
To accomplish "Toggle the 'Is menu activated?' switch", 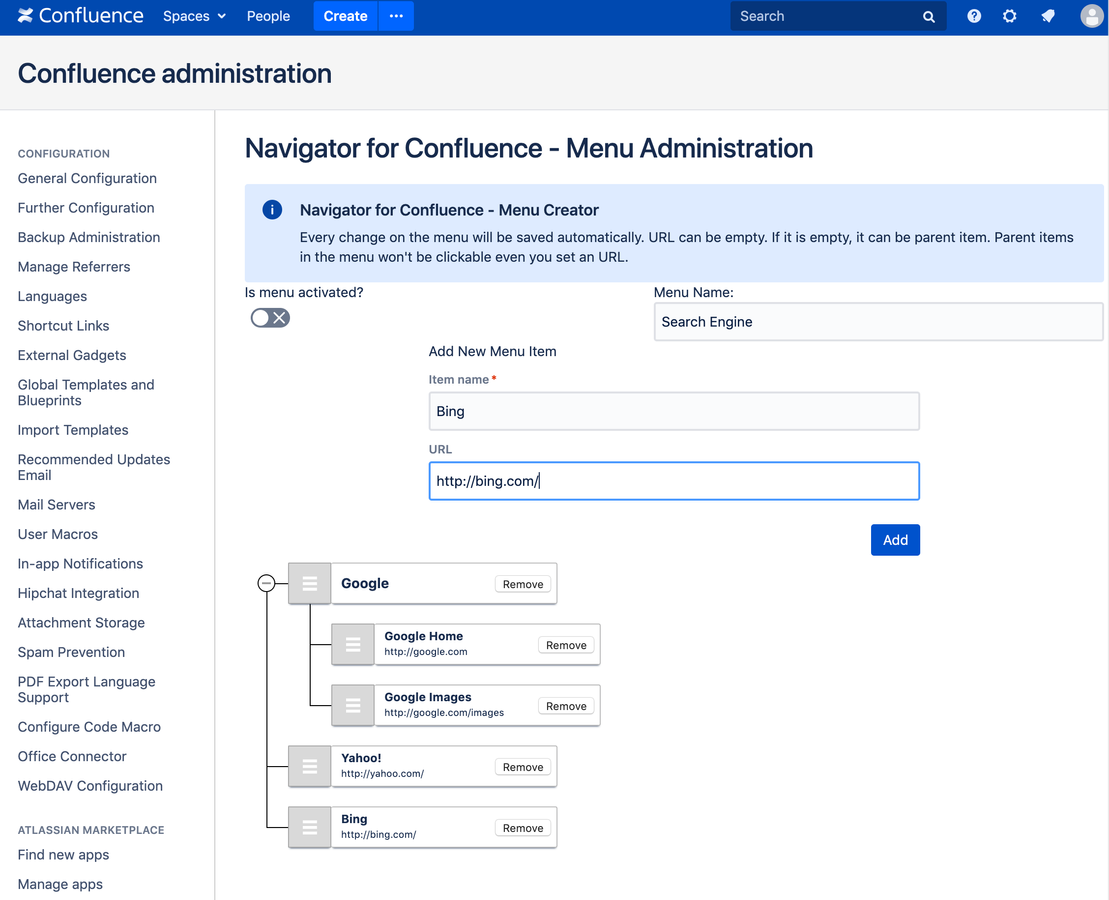I will click(x=270, y=318).
